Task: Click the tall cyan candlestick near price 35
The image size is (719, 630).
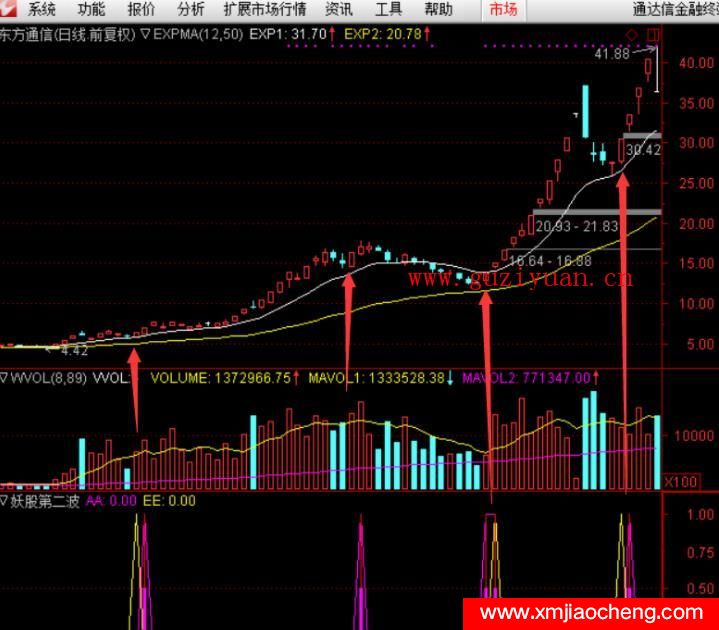Action: click(585, 111)
